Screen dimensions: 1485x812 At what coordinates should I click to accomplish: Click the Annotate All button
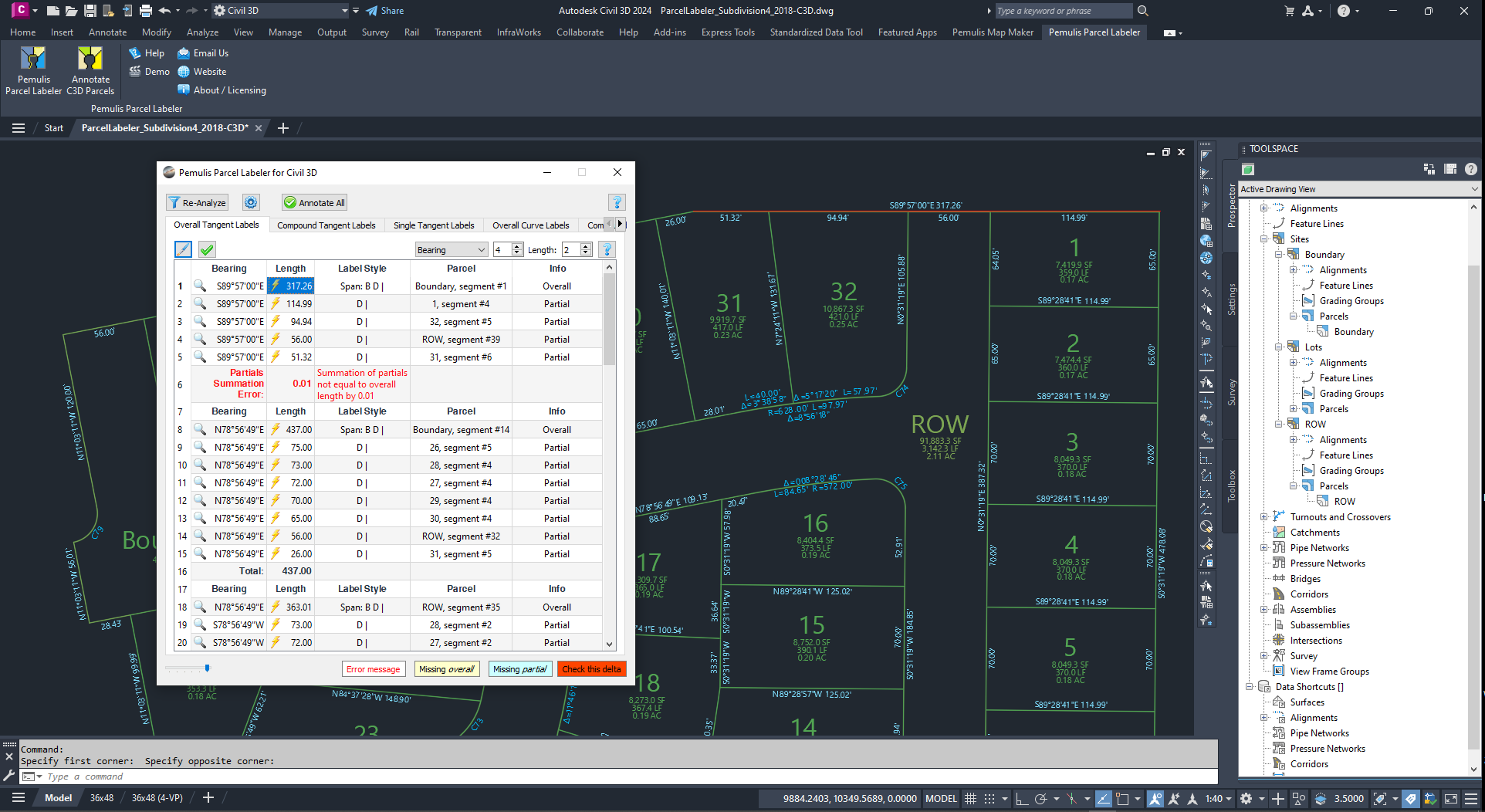tap(314, 202)
